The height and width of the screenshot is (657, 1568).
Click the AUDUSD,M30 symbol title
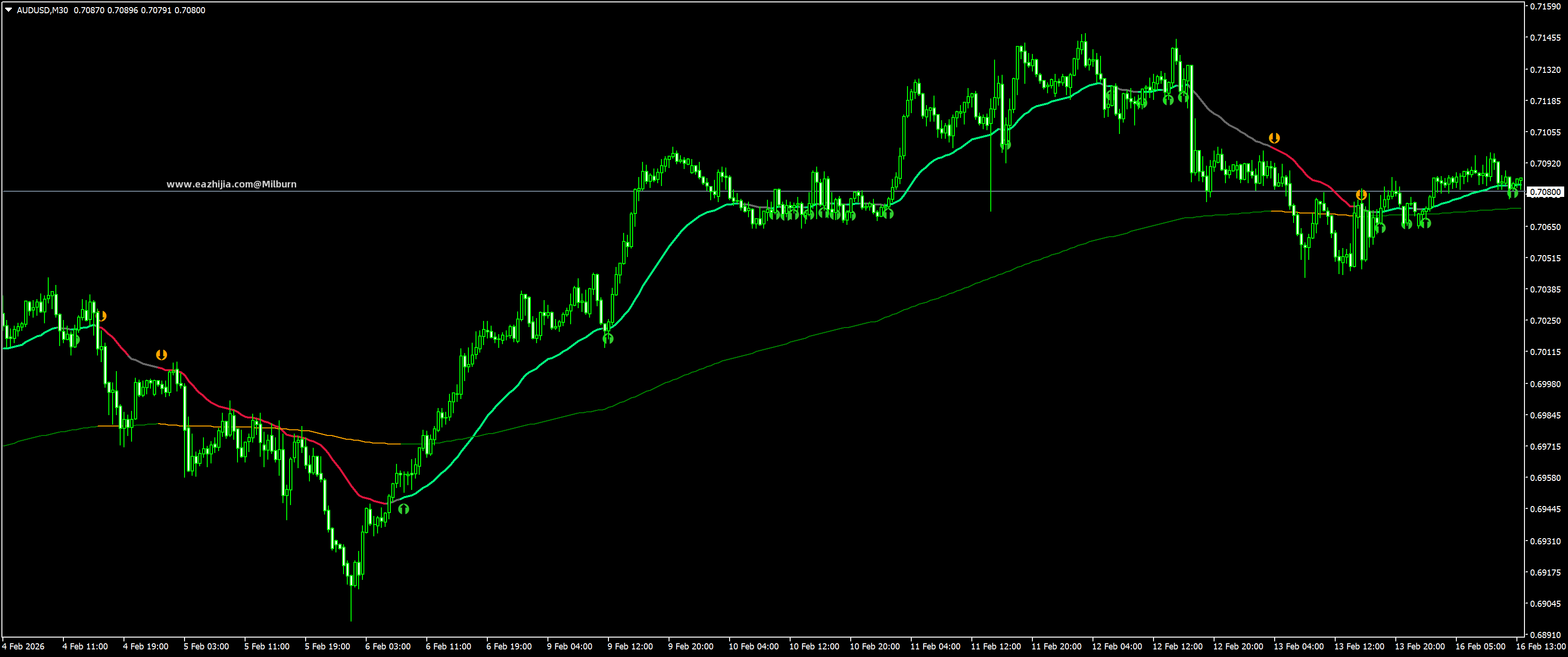(43, 10)
